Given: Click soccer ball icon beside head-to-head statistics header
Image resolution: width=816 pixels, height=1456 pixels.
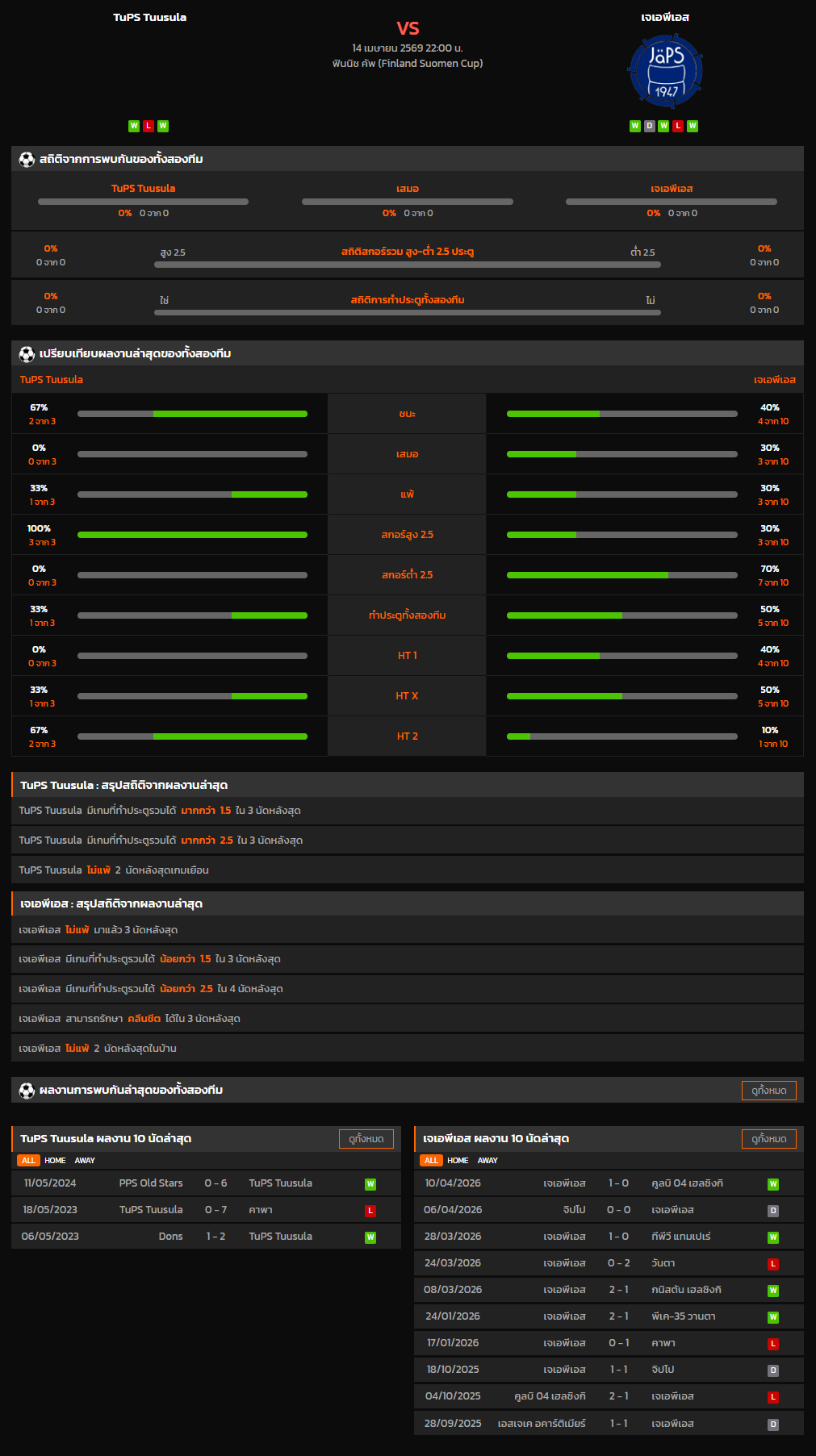Looking at the screenshot, I should (27, 159).
